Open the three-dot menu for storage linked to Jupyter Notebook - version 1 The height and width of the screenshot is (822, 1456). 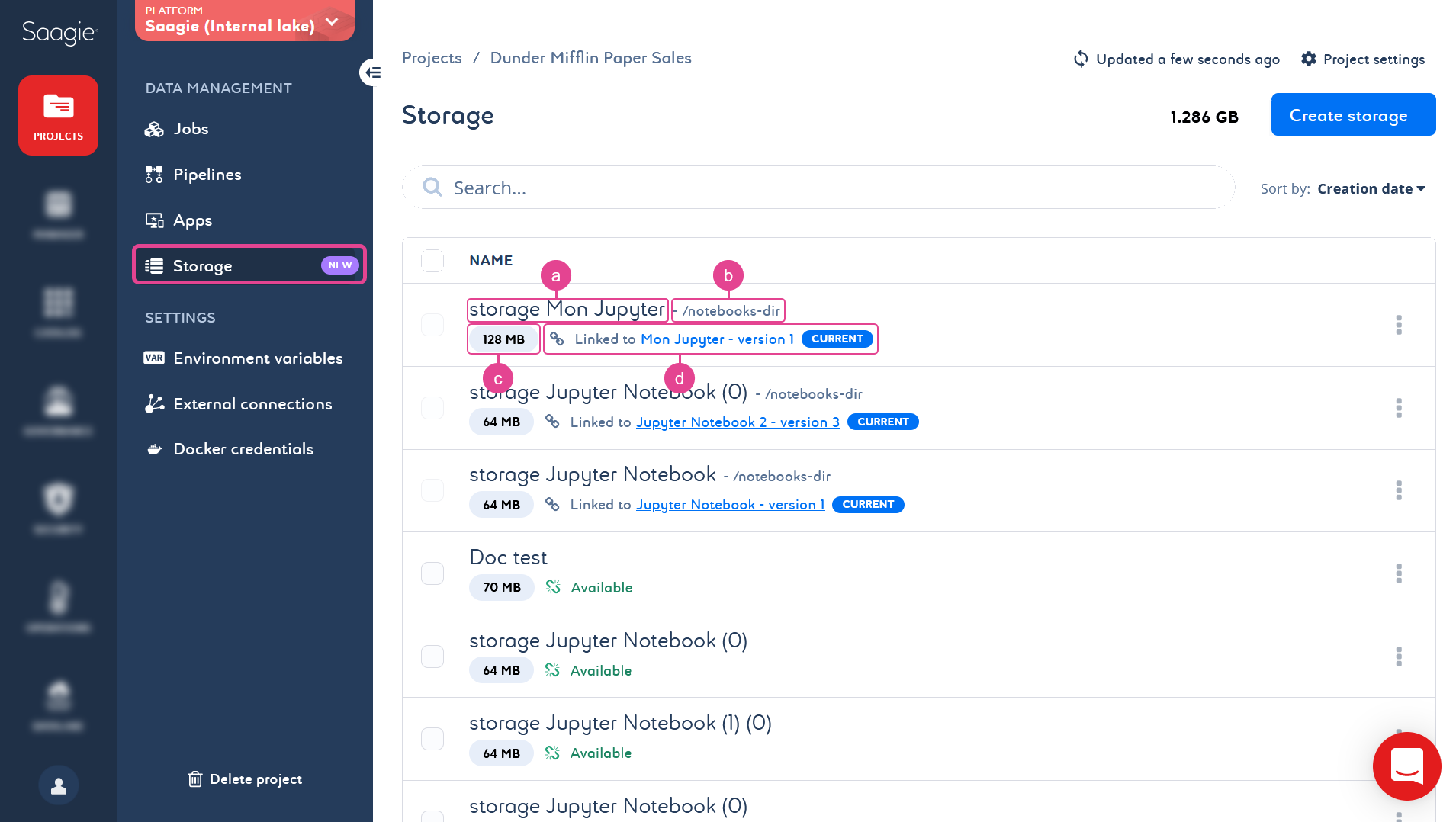pos(1399,490)
